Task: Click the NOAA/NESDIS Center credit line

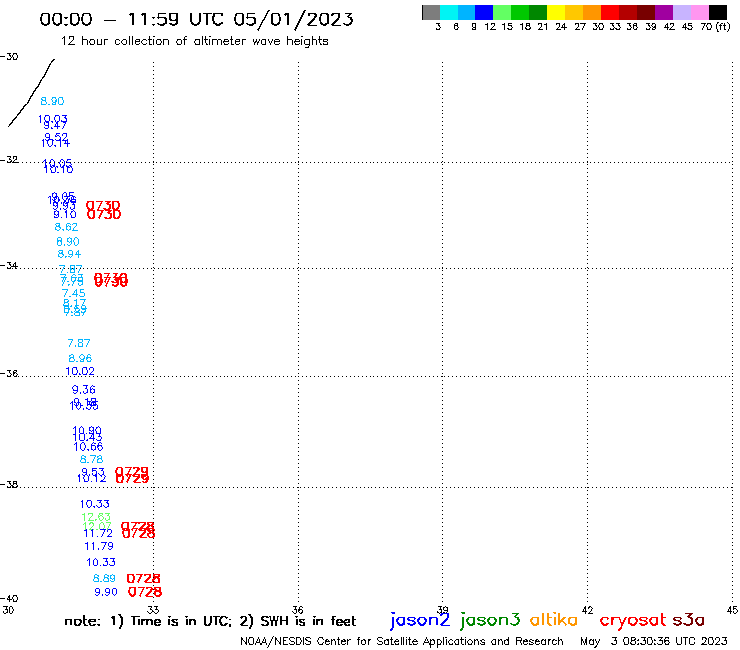Action: (x=402, y=641)
